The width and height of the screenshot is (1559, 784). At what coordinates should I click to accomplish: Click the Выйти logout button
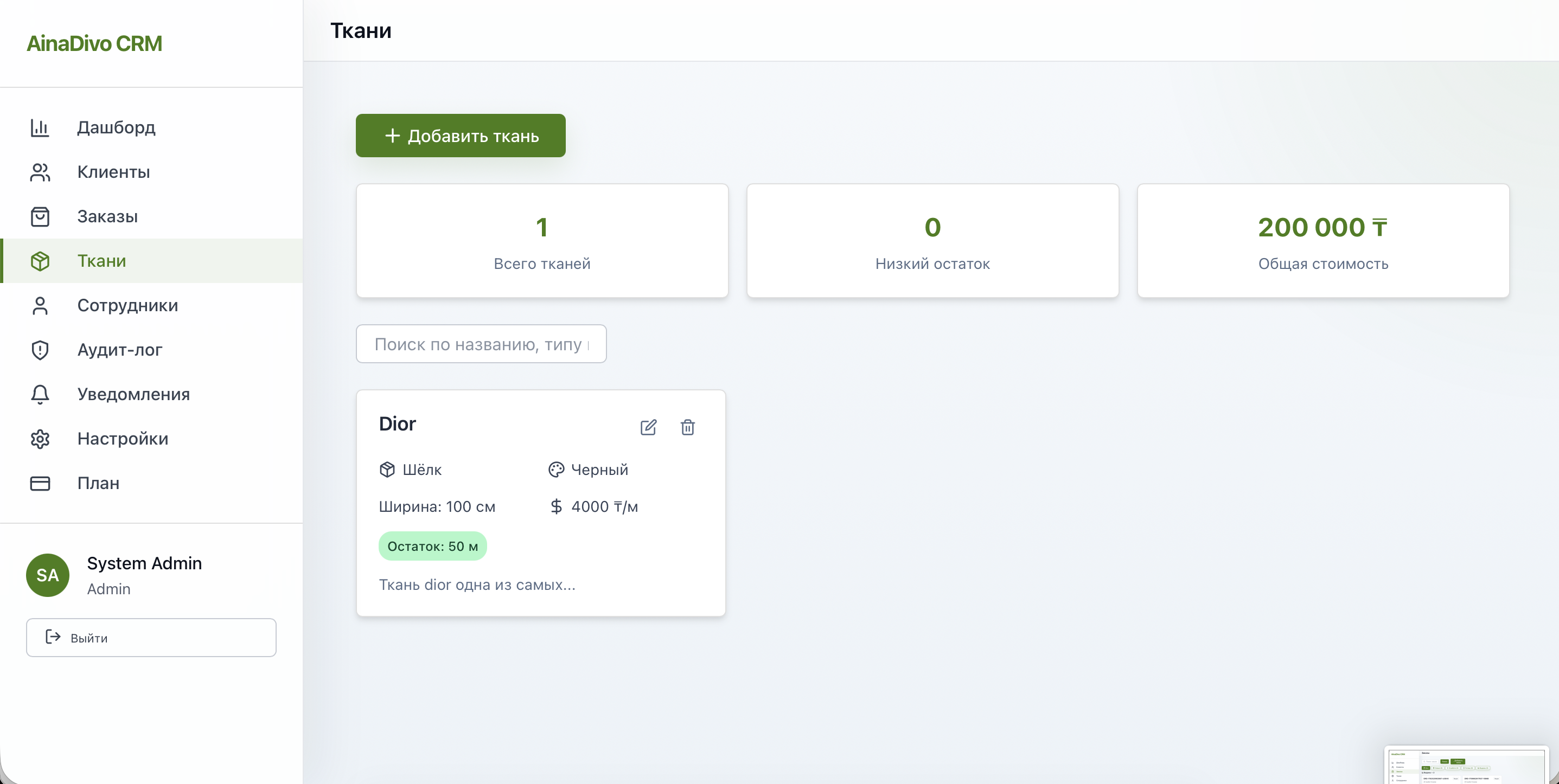pos(151,638)
